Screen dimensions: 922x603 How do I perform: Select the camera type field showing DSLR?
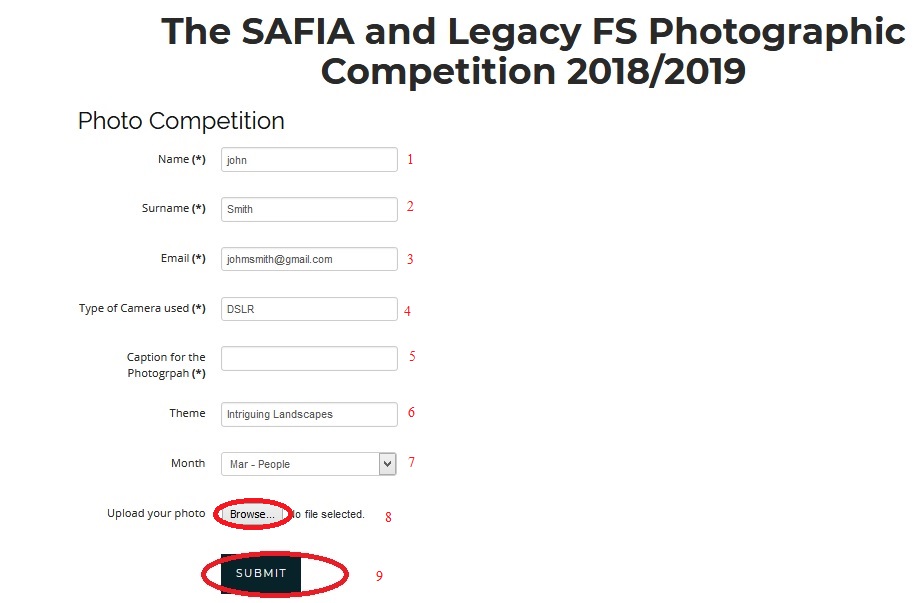[309, 309]
